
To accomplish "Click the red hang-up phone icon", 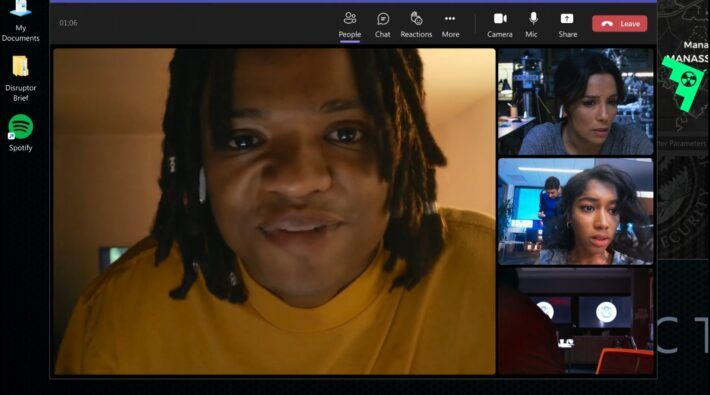I will [607, 24].
